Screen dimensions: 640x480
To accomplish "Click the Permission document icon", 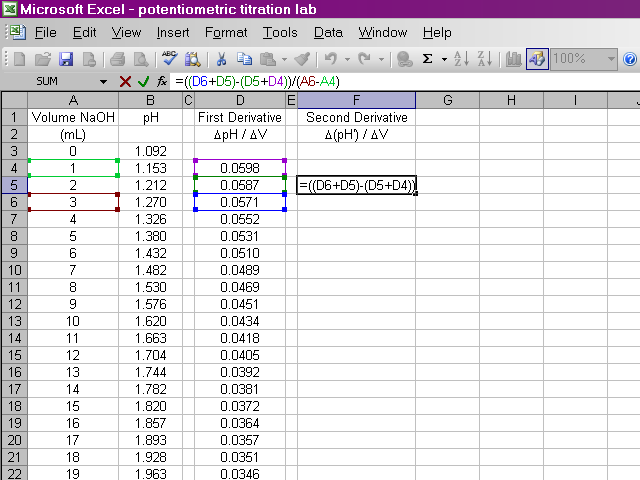I will 89,60.
